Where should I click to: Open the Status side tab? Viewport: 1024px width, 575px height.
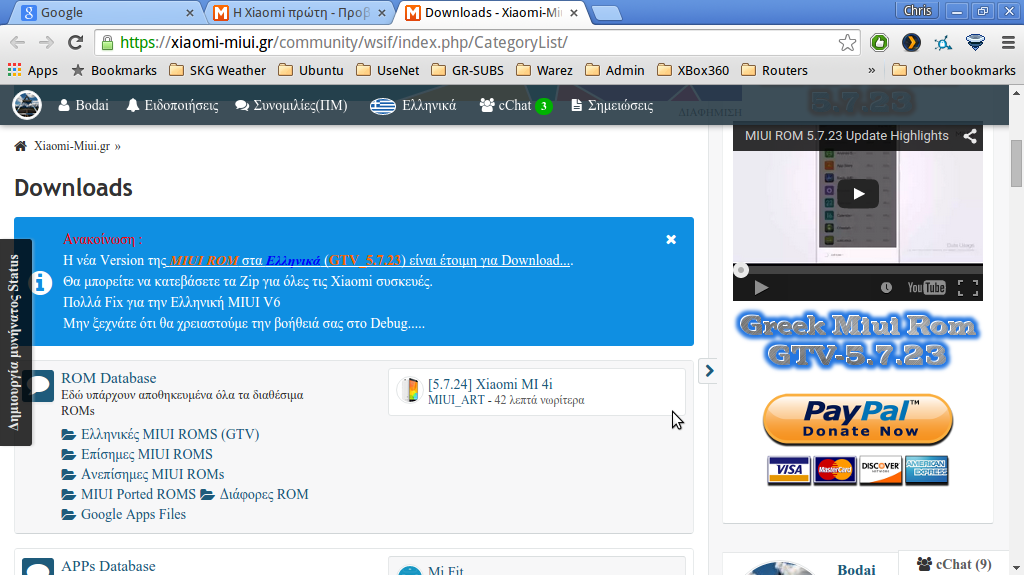(16, 342)
